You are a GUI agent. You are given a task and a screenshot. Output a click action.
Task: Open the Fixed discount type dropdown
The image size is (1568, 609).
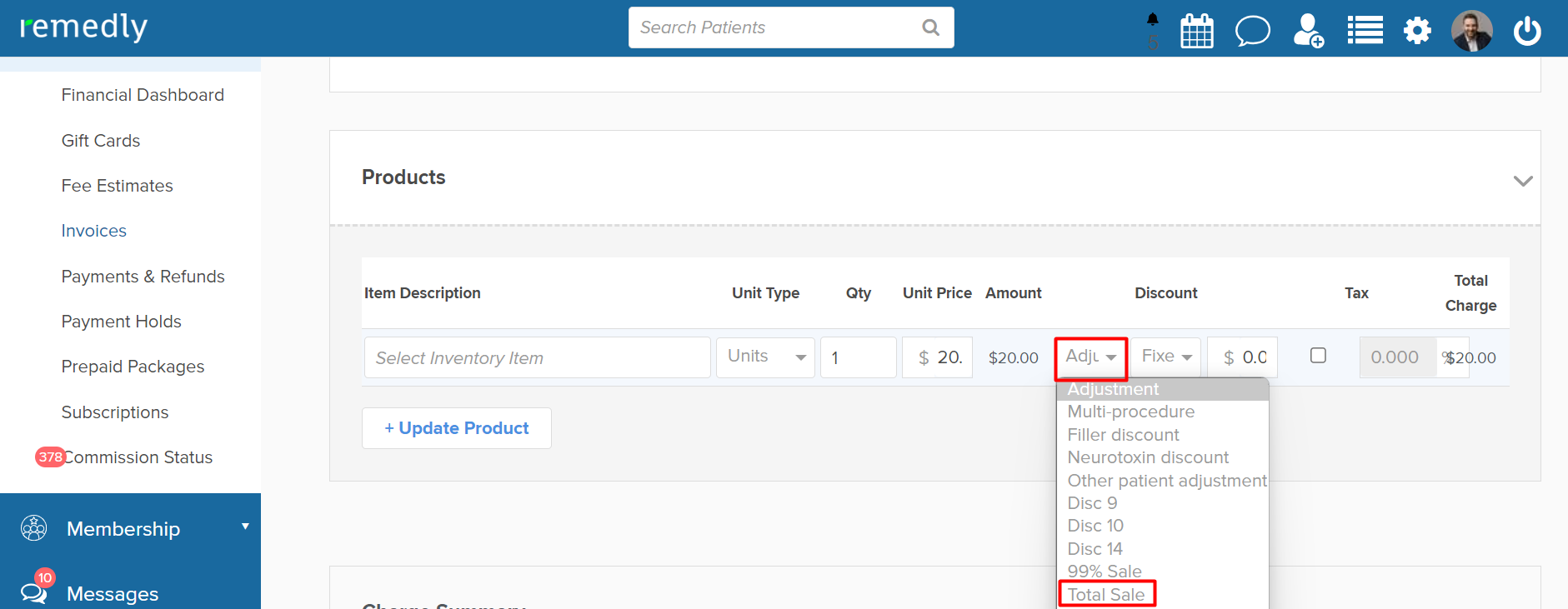pyautogui.click(x=1165, y=357)
